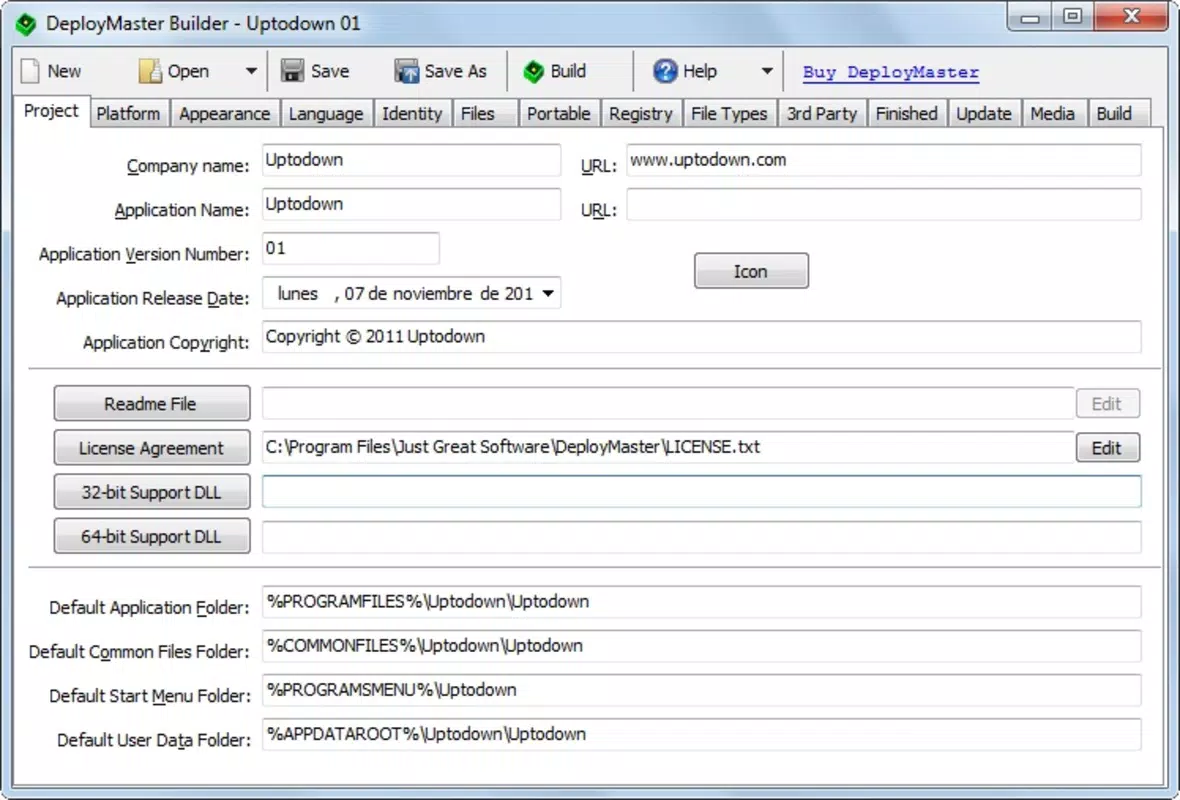The width and height of the screenshot is (1180, 800).
Task: Click the 32-bit Support DLL button
Action: [x=151, y=492]
